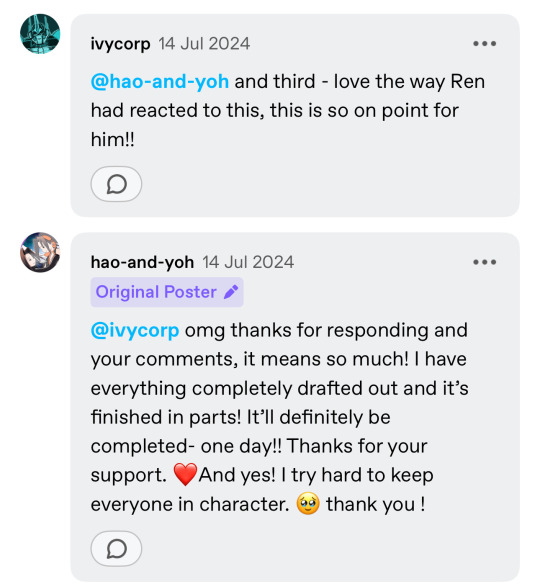
Task: Visit hao-and-yoh username link
Action: point(142,262)
